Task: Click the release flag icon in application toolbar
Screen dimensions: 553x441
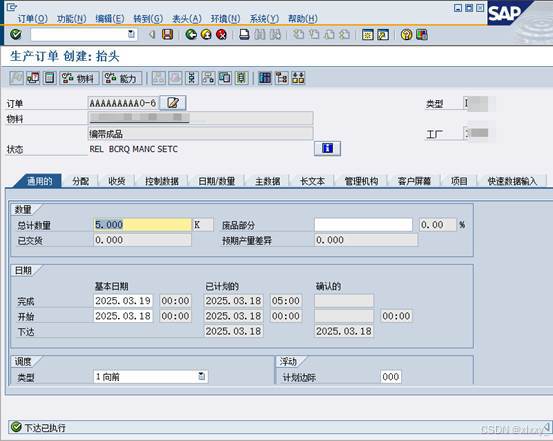Action: (x=16, y=78)
